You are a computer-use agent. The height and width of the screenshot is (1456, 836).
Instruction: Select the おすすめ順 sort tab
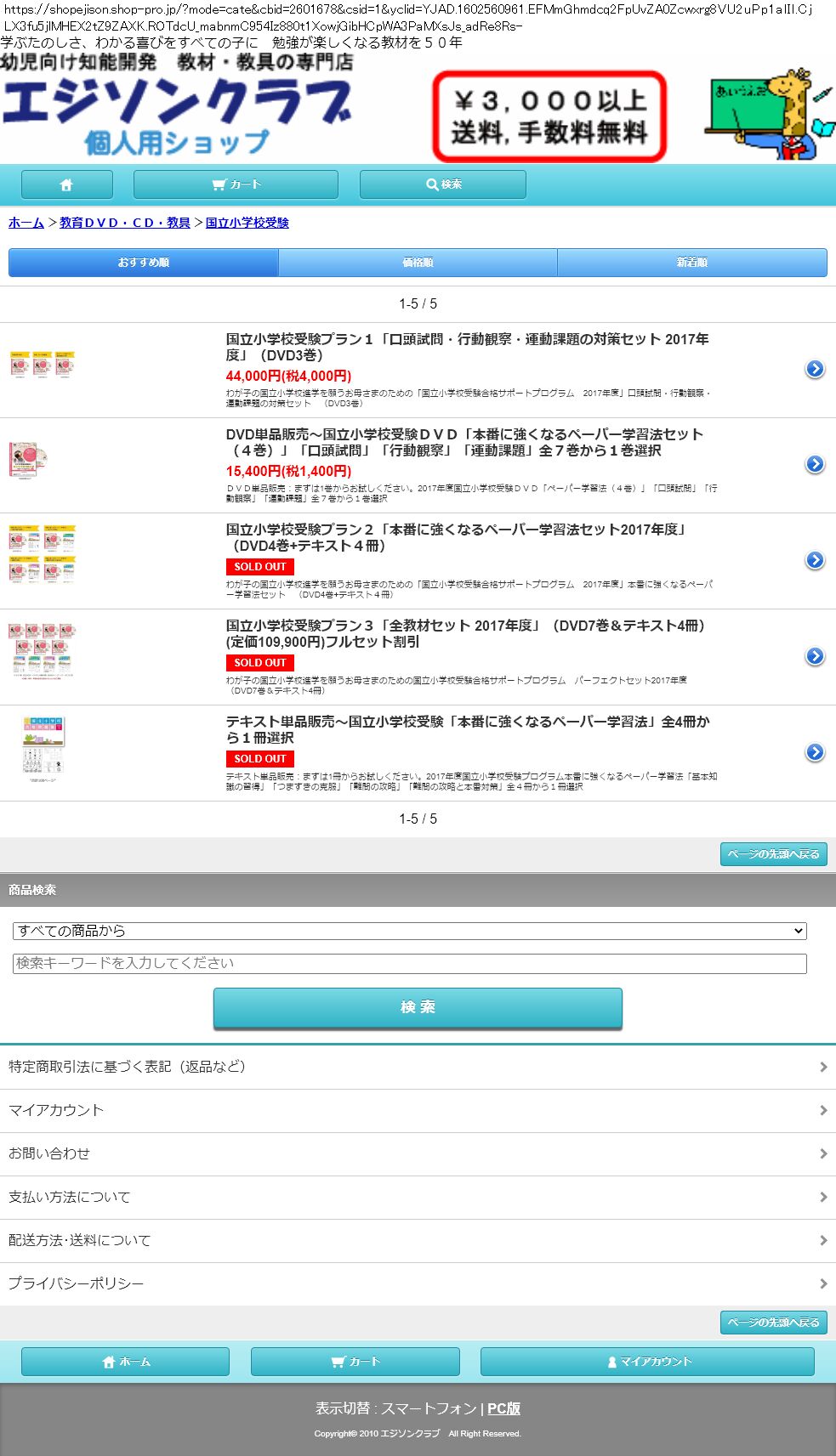pos(143,263)
